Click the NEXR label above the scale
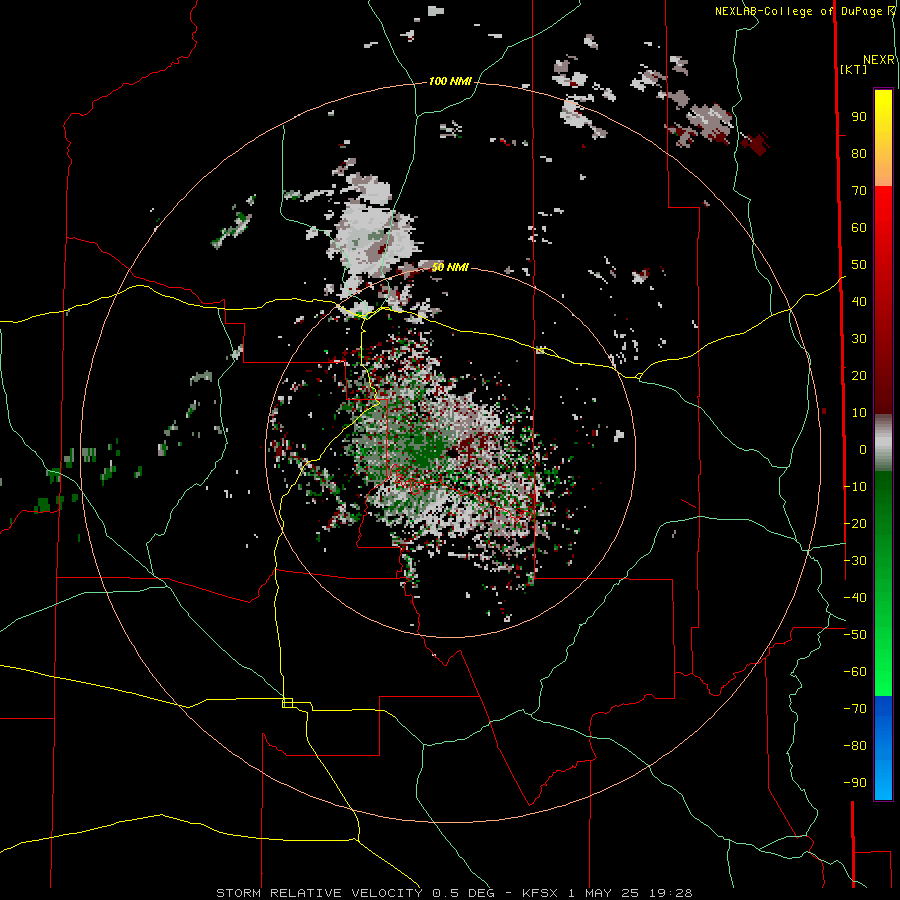Image resolution: width=900 pixels, height=900 pixels. pos(878,60)
